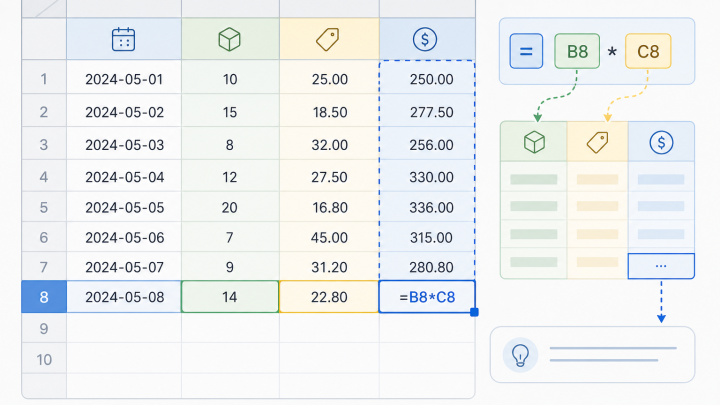Click the fill handle of the active cell
This screenshot has height=405, width=720.
(x=474, y=312)
